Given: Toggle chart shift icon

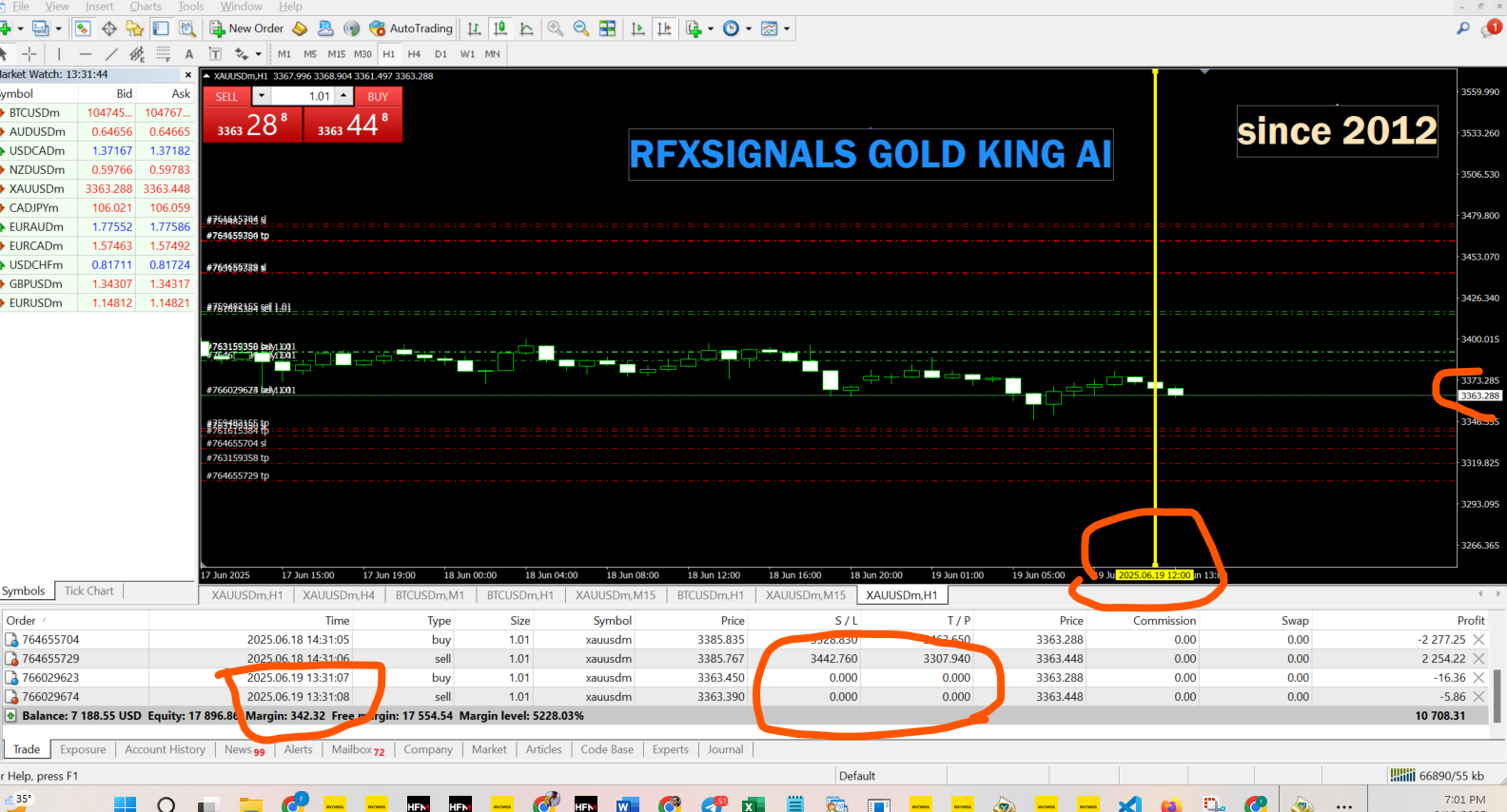Looking at the screenshot, I should click(x=664, y=29).
